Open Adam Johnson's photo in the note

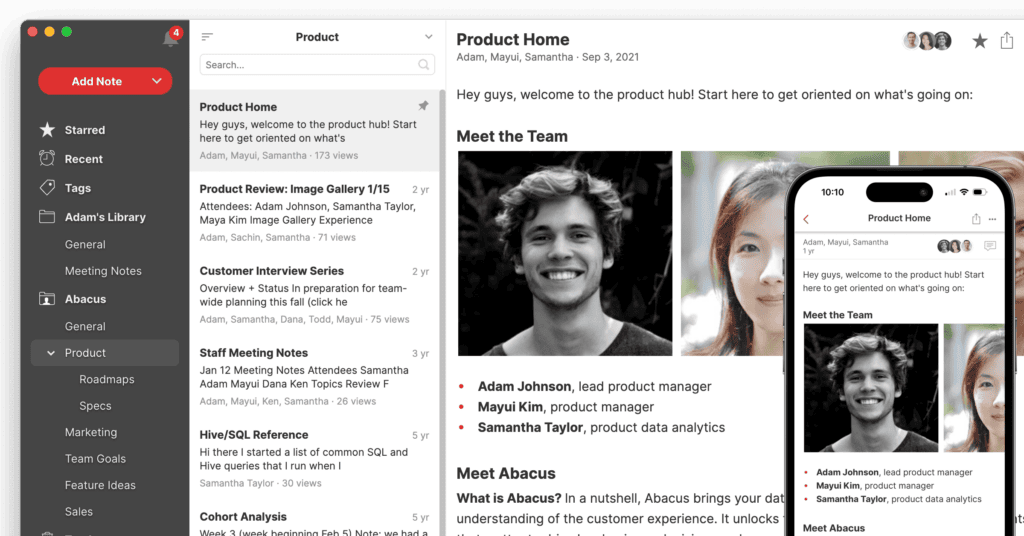pos(565,253)
